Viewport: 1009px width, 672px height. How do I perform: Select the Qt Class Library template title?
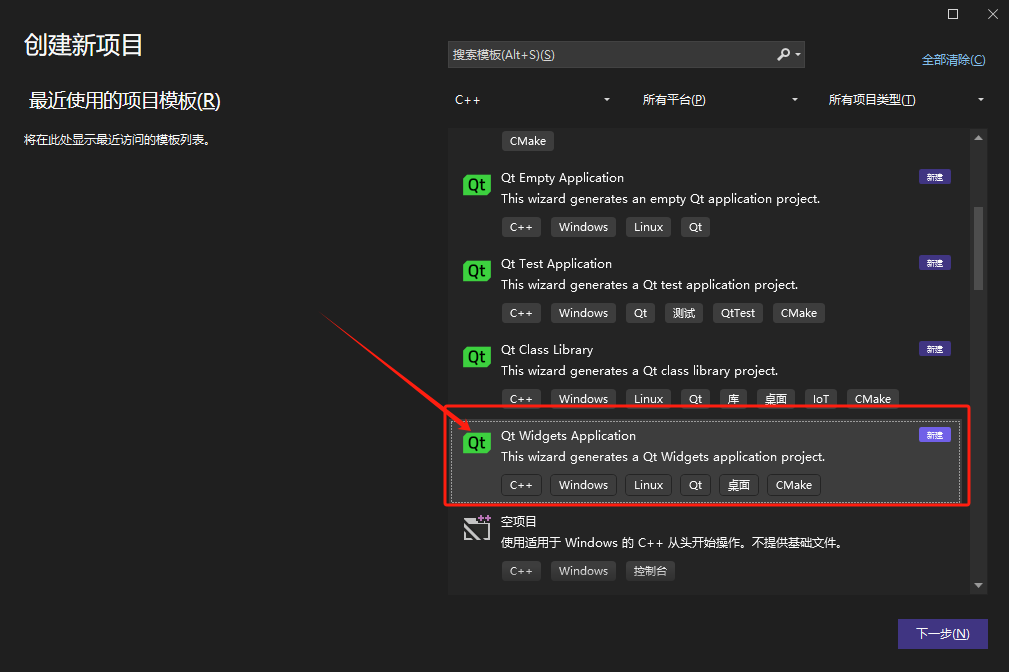click(x=547, y=350)
